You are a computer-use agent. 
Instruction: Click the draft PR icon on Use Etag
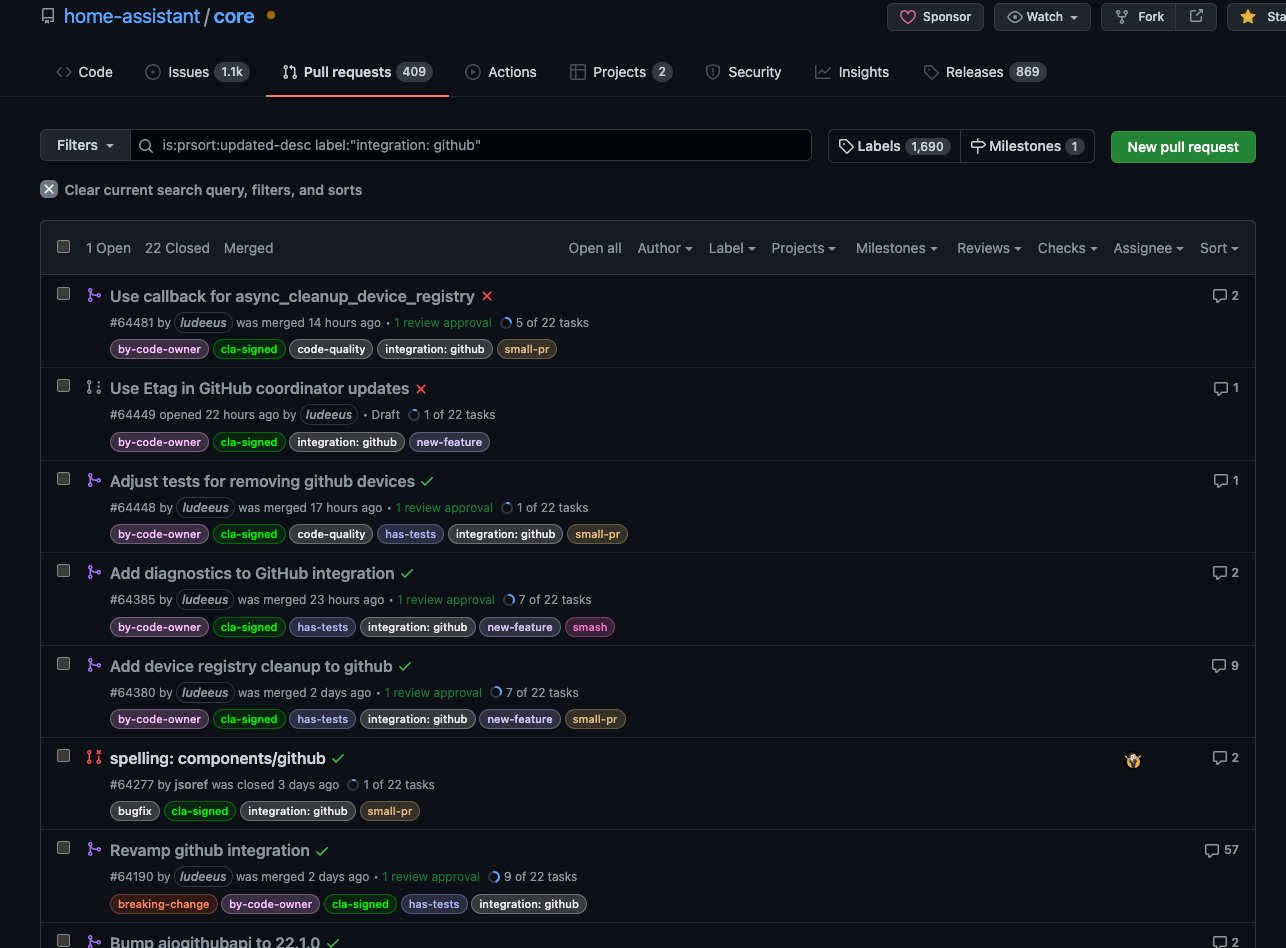coord(94,387)
